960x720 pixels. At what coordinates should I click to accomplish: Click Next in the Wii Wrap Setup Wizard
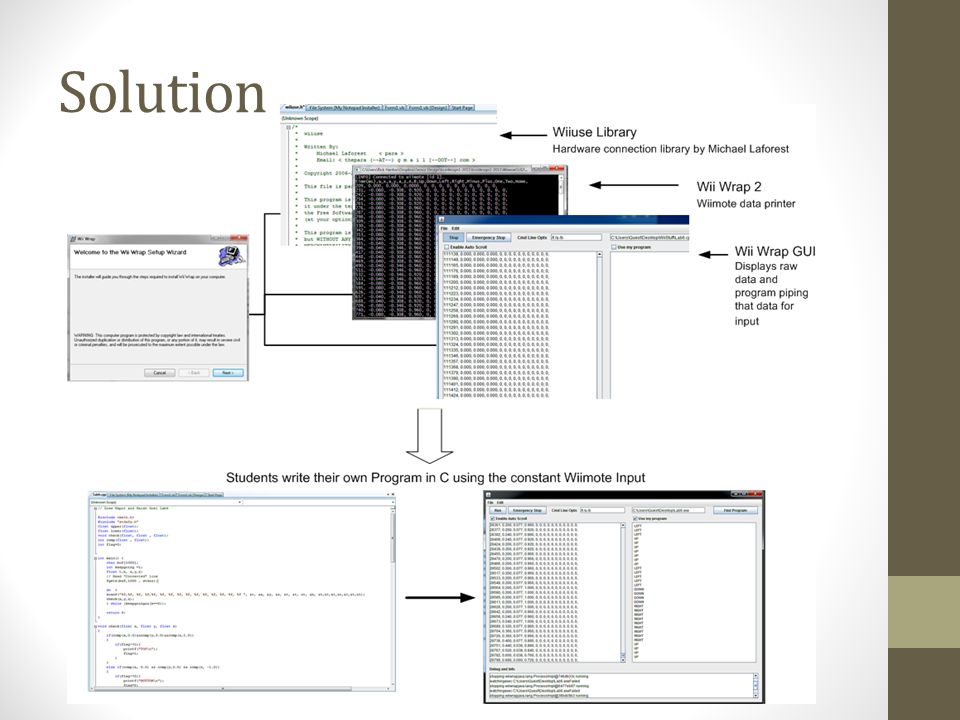[228, 372]
